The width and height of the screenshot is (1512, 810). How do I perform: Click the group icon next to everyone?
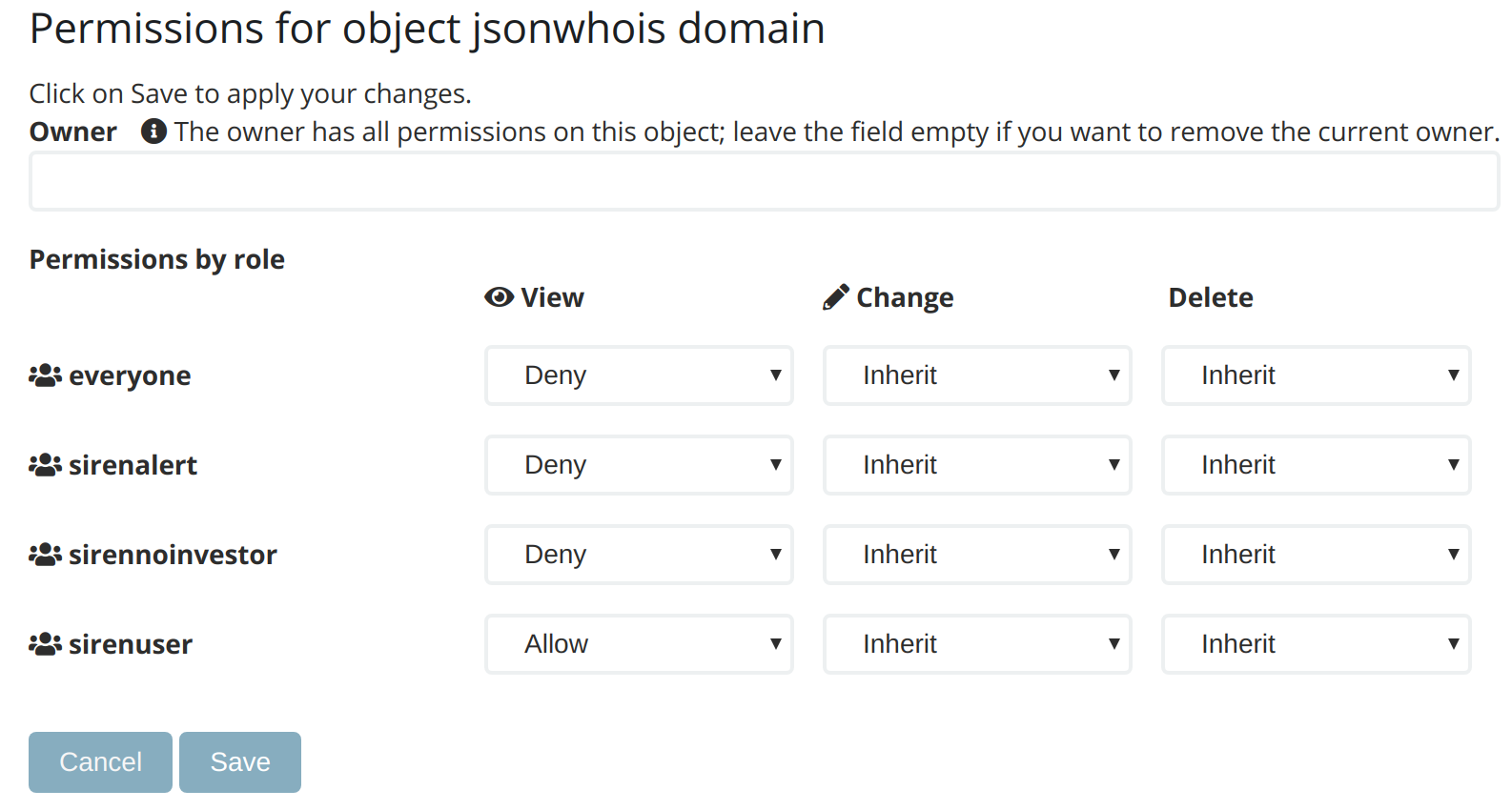(45, 375)
